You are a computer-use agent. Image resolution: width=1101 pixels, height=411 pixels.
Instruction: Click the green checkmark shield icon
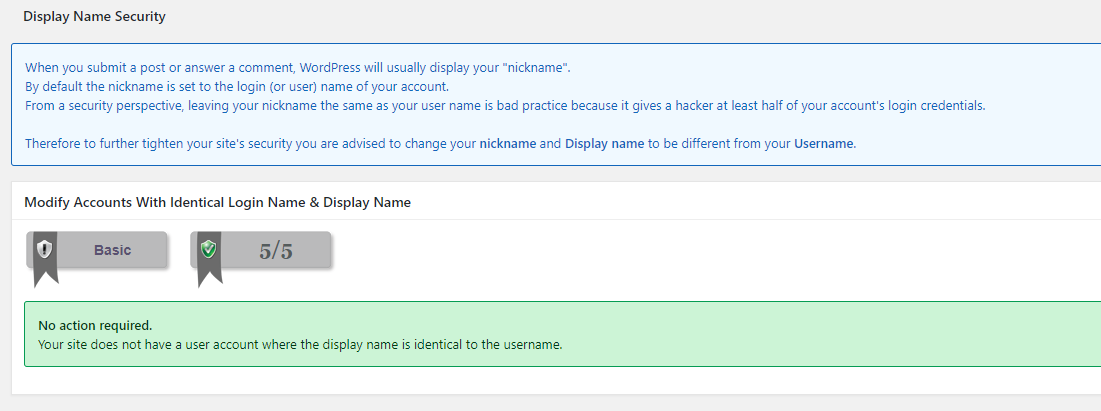pos(209,249)
